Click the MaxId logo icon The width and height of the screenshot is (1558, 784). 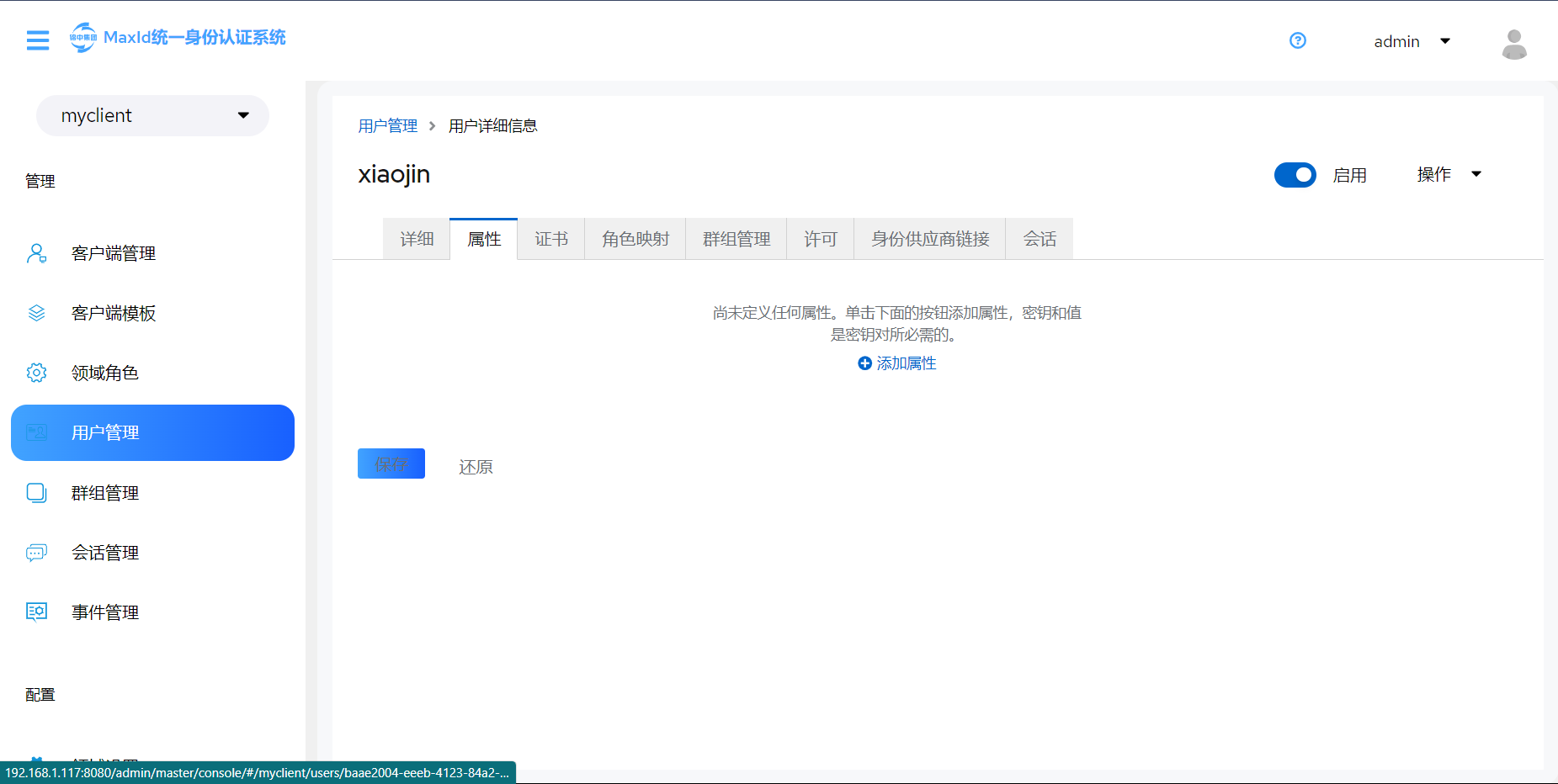(x=82, y=37)
